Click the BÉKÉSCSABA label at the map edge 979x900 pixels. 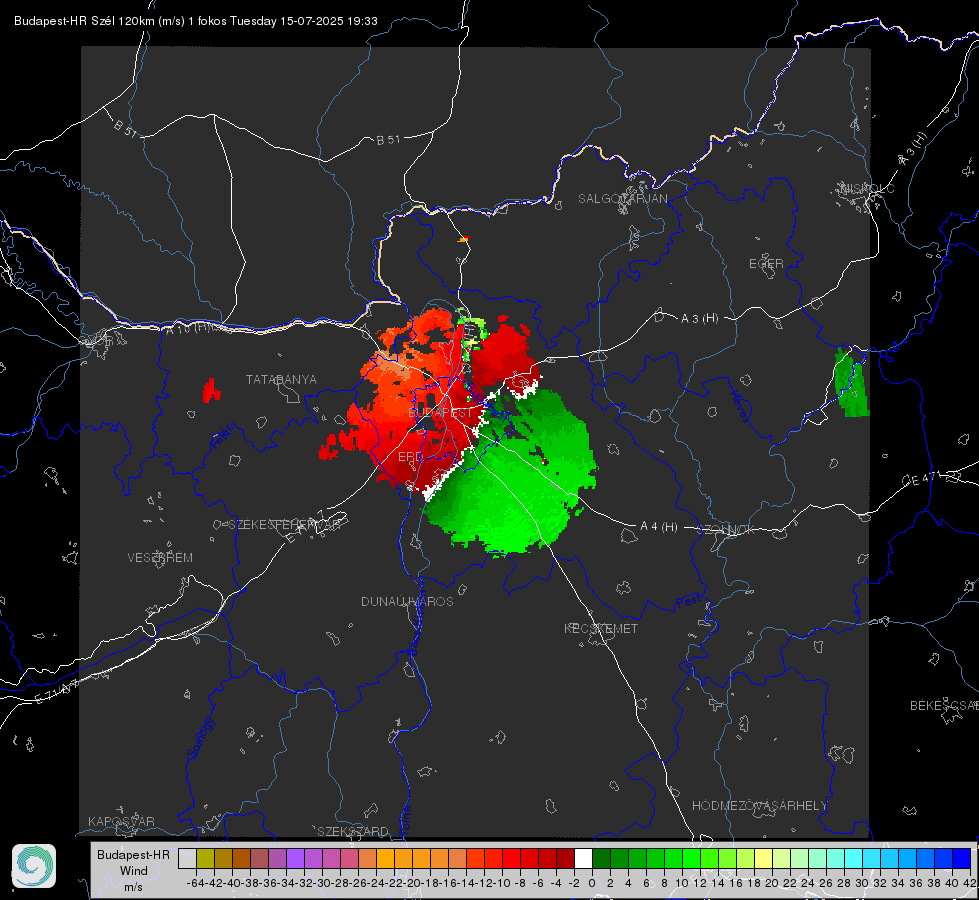944,706
